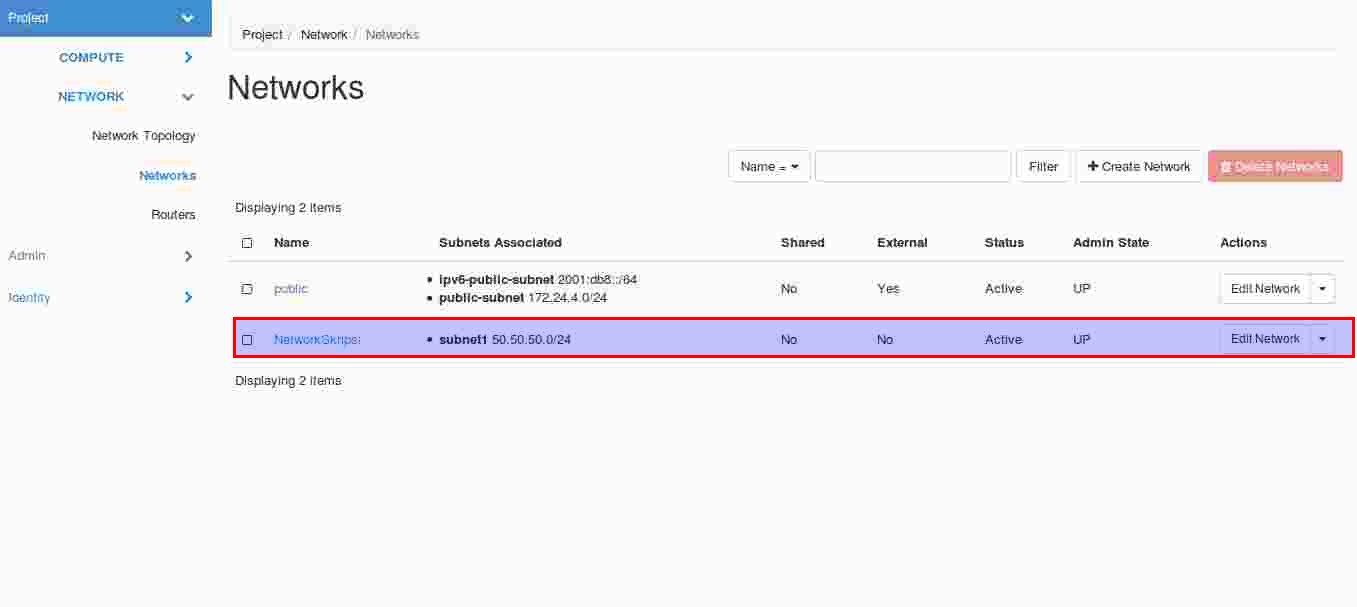This screenshot has height=607, width=1357.
Task: Open the Routers page
Action: coord(173,215)
